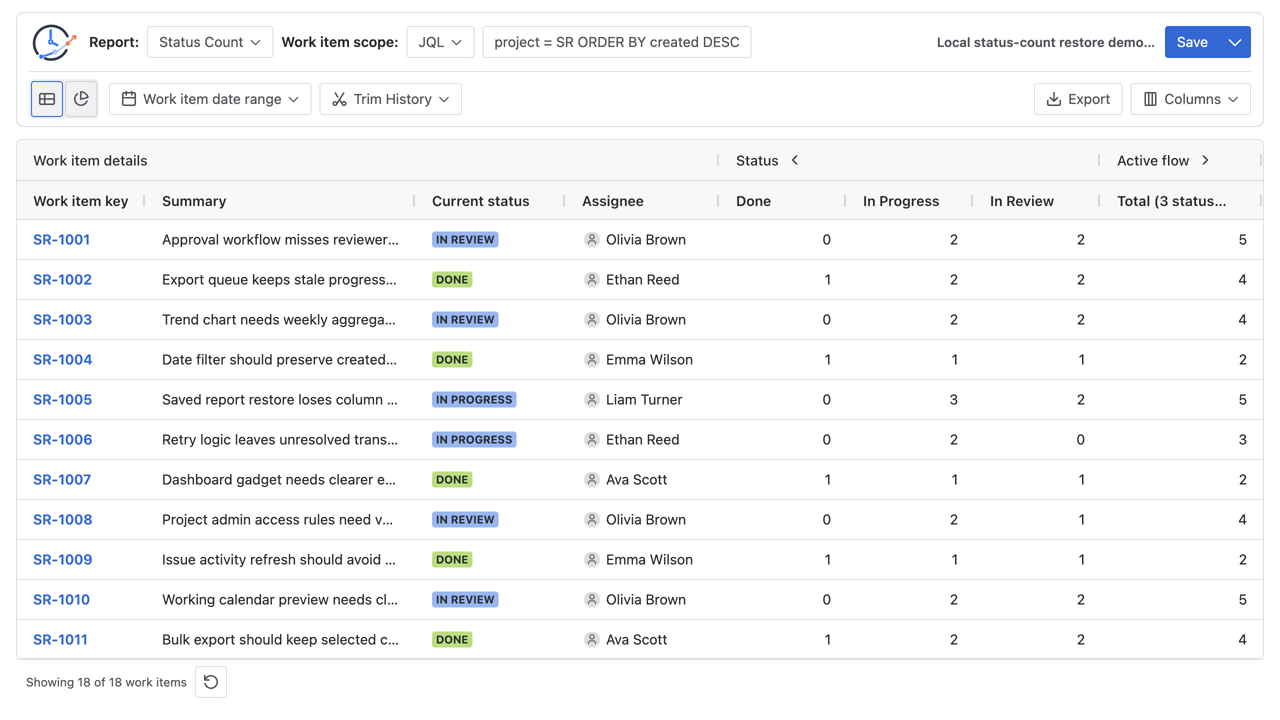Edit the JQL query field
The image size is (1280, 720).
[617, 42]
